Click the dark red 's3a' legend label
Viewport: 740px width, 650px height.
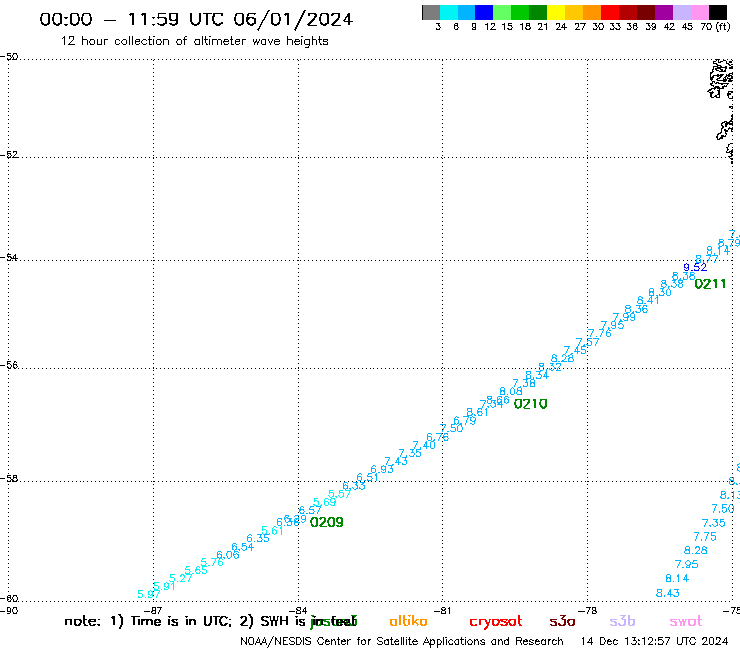click(563, 621)
